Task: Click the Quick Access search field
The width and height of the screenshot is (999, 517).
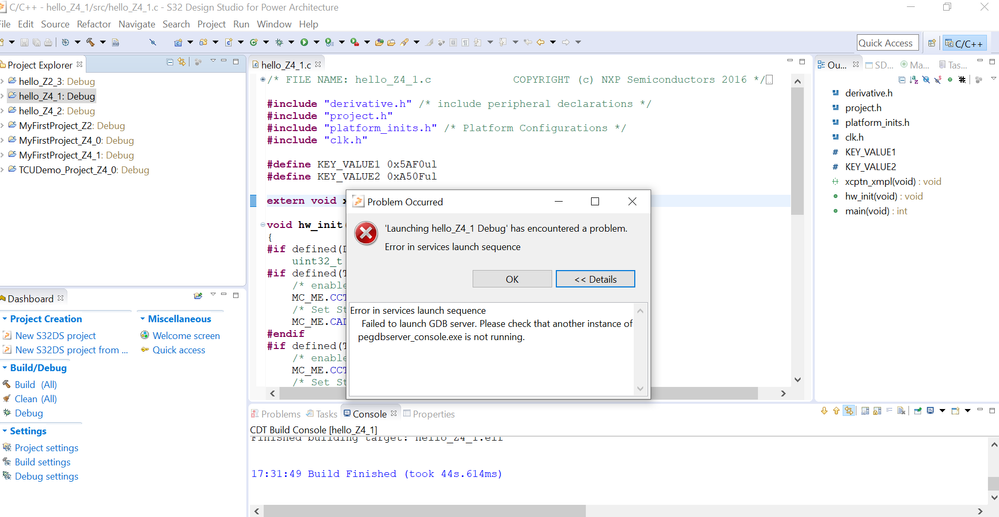Action: (888, 43)
